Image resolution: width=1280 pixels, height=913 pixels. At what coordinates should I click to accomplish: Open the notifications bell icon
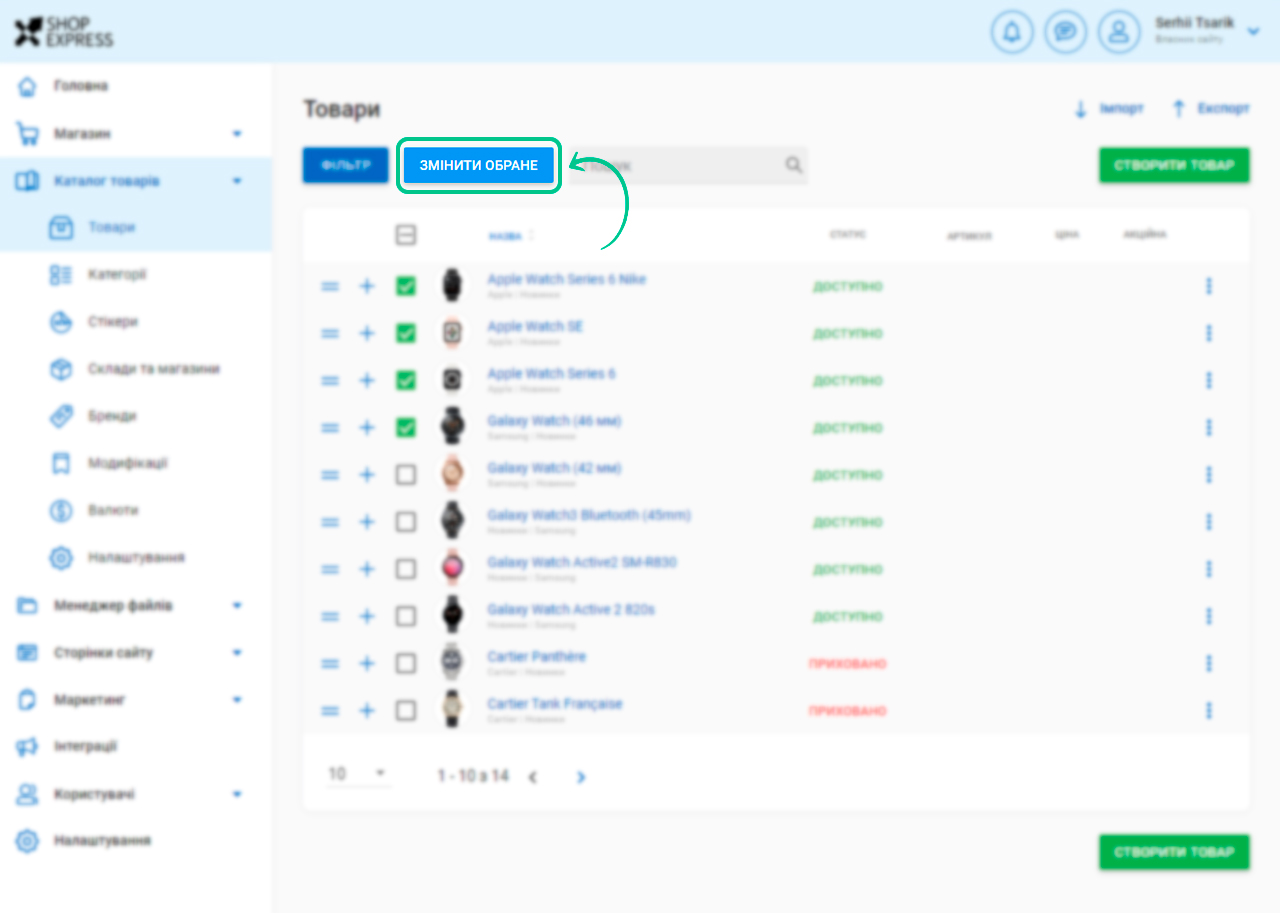pyautogui.click(x=1012, y=32)
